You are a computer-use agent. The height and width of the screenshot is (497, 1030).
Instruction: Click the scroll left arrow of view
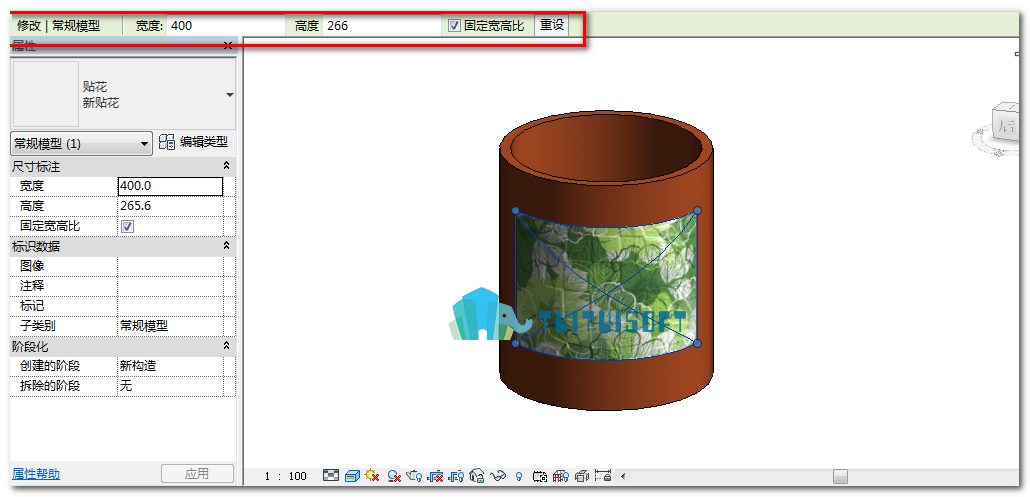click(623, 476)
